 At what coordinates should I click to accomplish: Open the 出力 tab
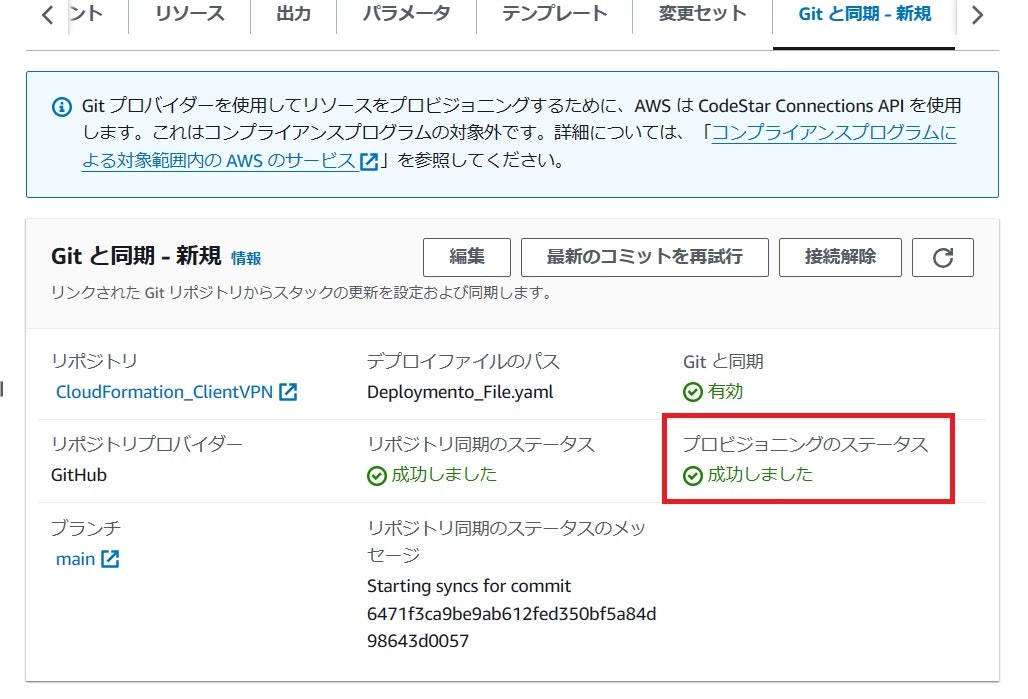294,14
